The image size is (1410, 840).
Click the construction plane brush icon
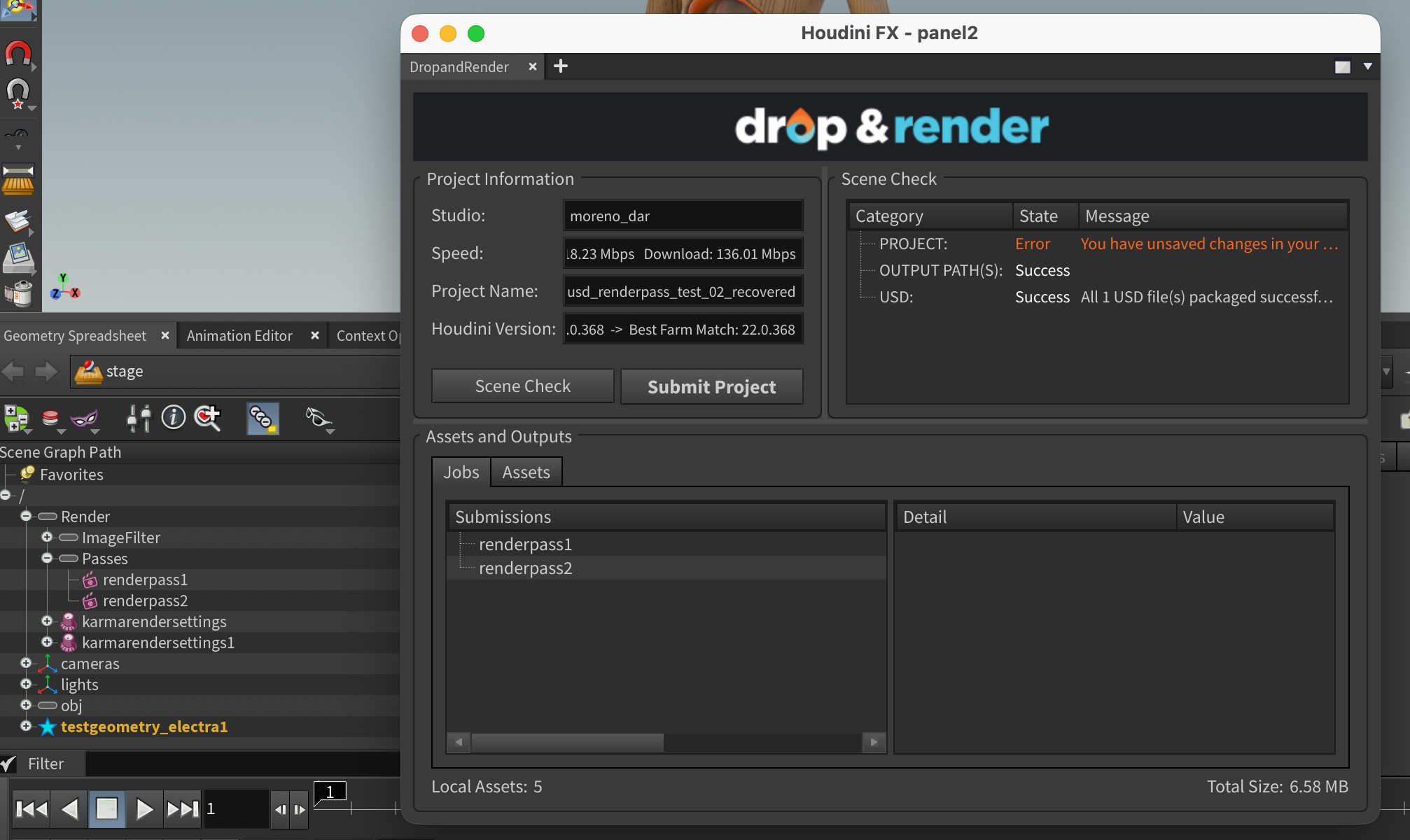18,181
